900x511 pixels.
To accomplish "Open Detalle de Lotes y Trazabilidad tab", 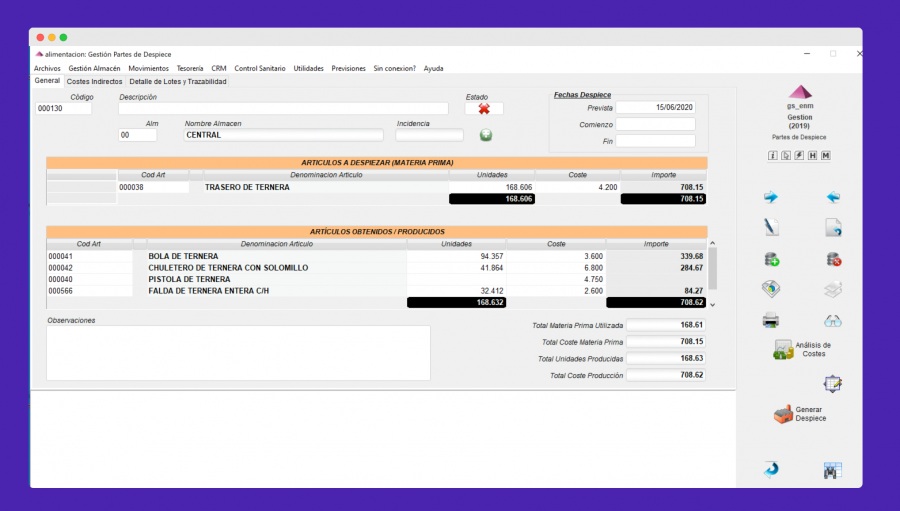I will click(178, 82).
